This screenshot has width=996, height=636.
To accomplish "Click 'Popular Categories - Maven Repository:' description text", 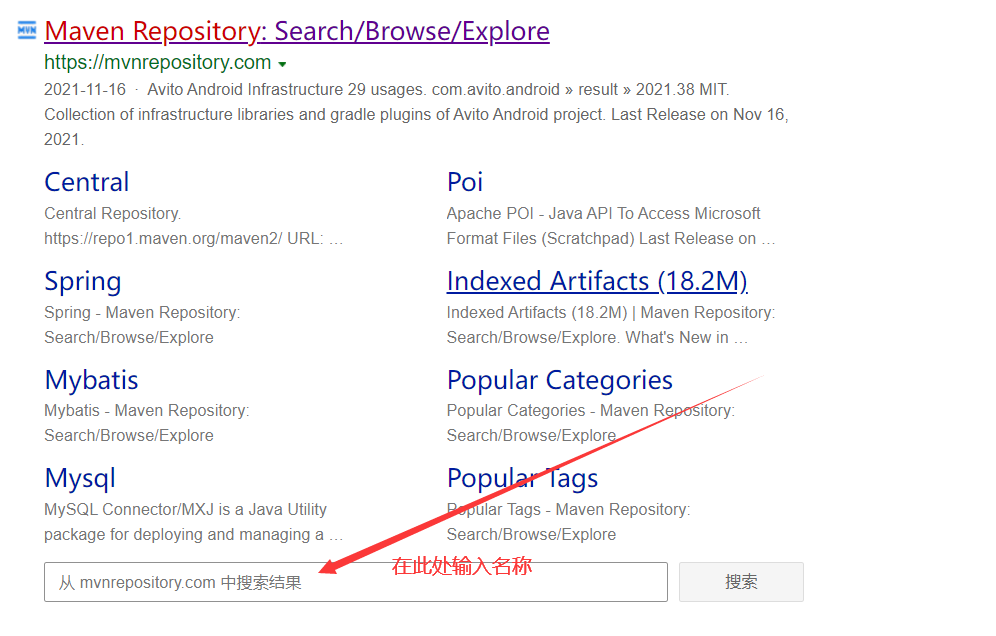I will pos(591,411).
